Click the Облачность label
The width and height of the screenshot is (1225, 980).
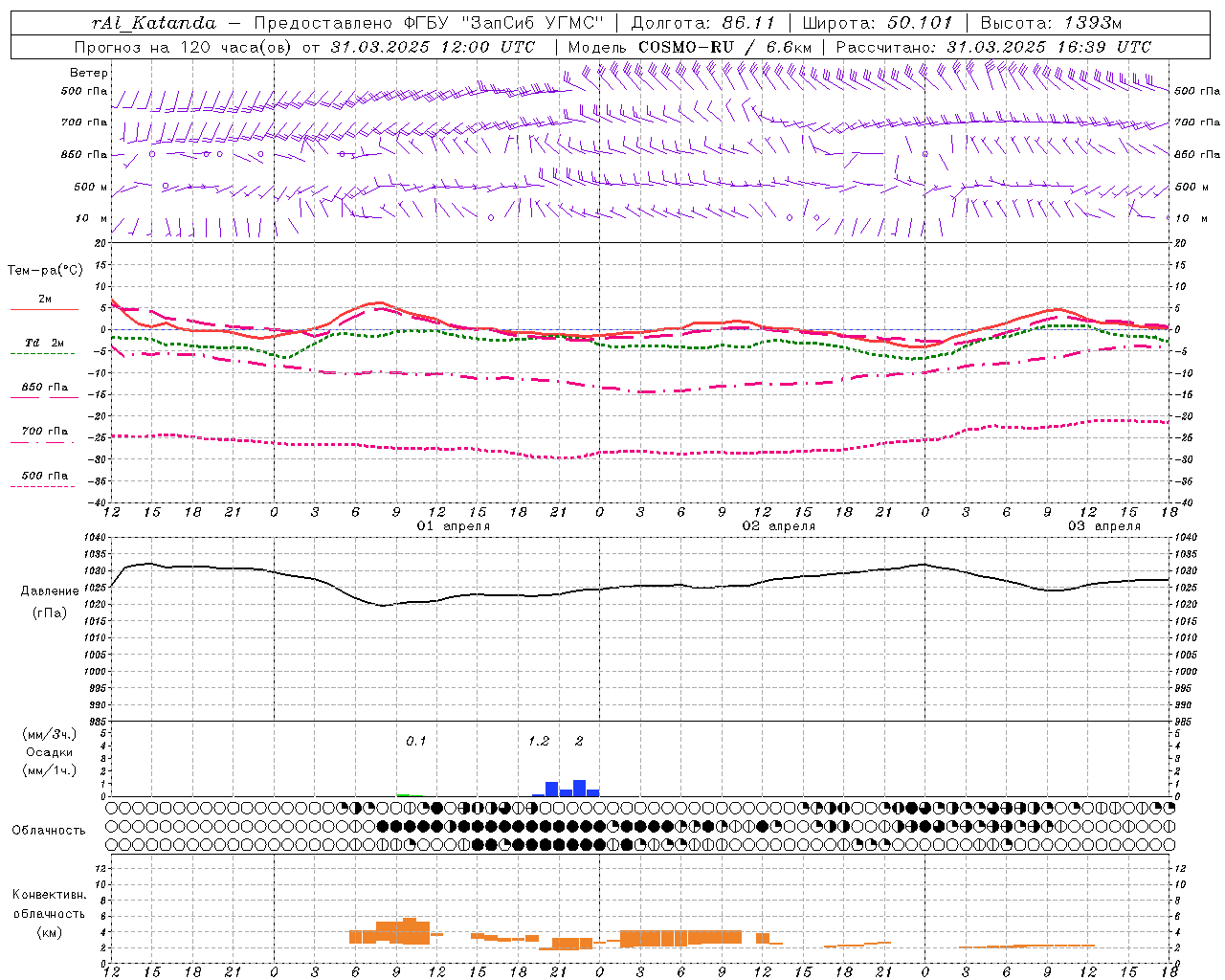(49, 831)
